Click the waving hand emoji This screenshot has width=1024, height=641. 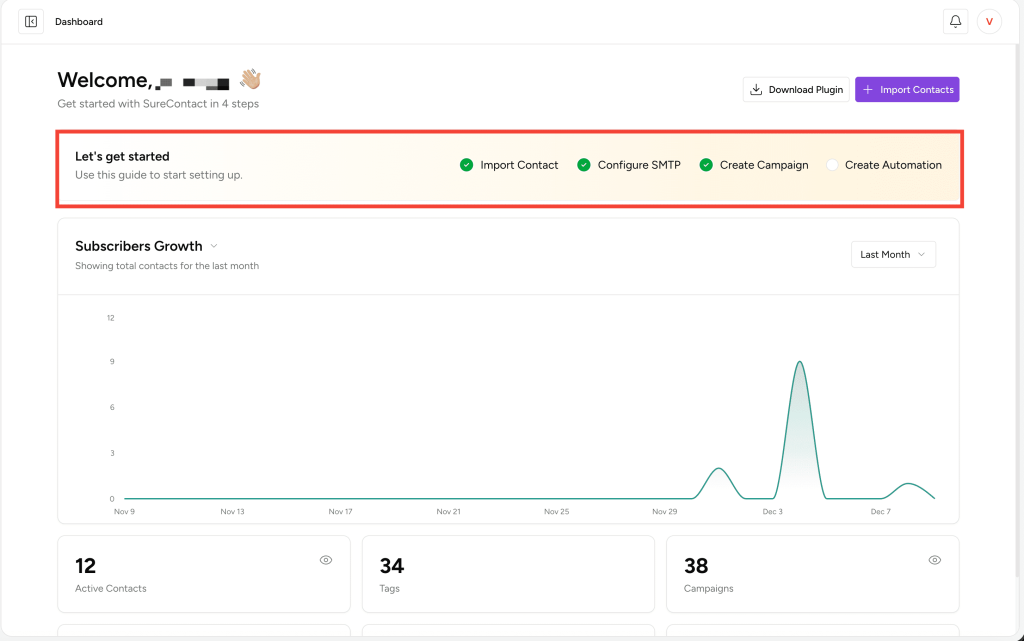click(x=249, y=79)
